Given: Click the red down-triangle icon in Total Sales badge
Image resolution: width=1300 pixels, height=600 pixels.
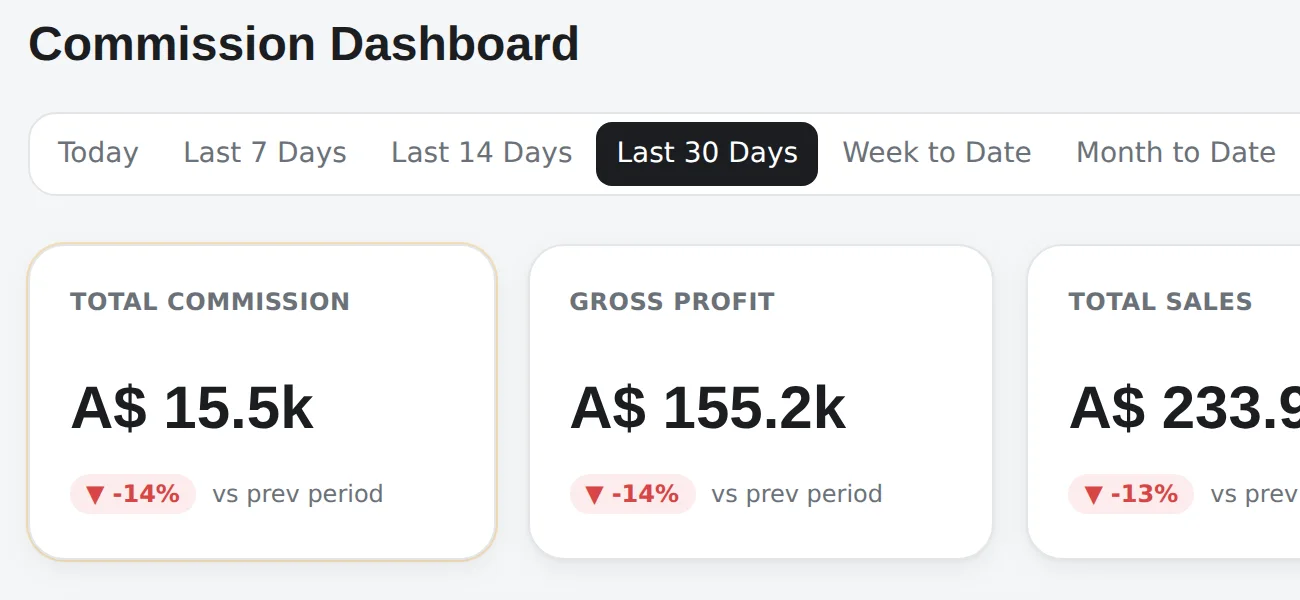Looking at the screenshot, I should click(x=1094, y=494).
